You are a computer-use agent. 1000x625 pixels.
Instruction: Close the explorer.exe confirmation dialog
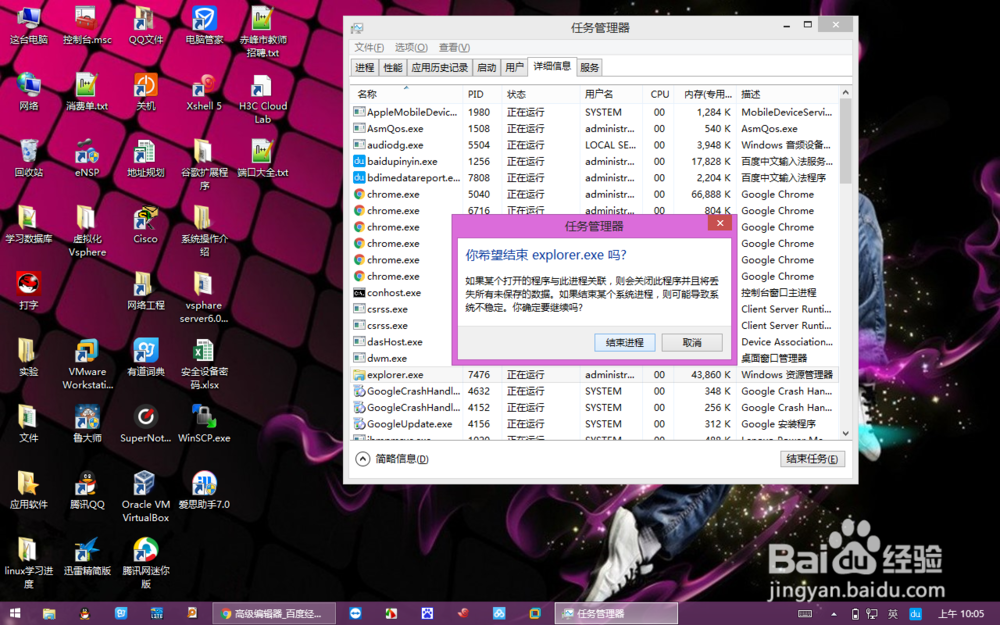pyautogui.click(x=719, y=223)
